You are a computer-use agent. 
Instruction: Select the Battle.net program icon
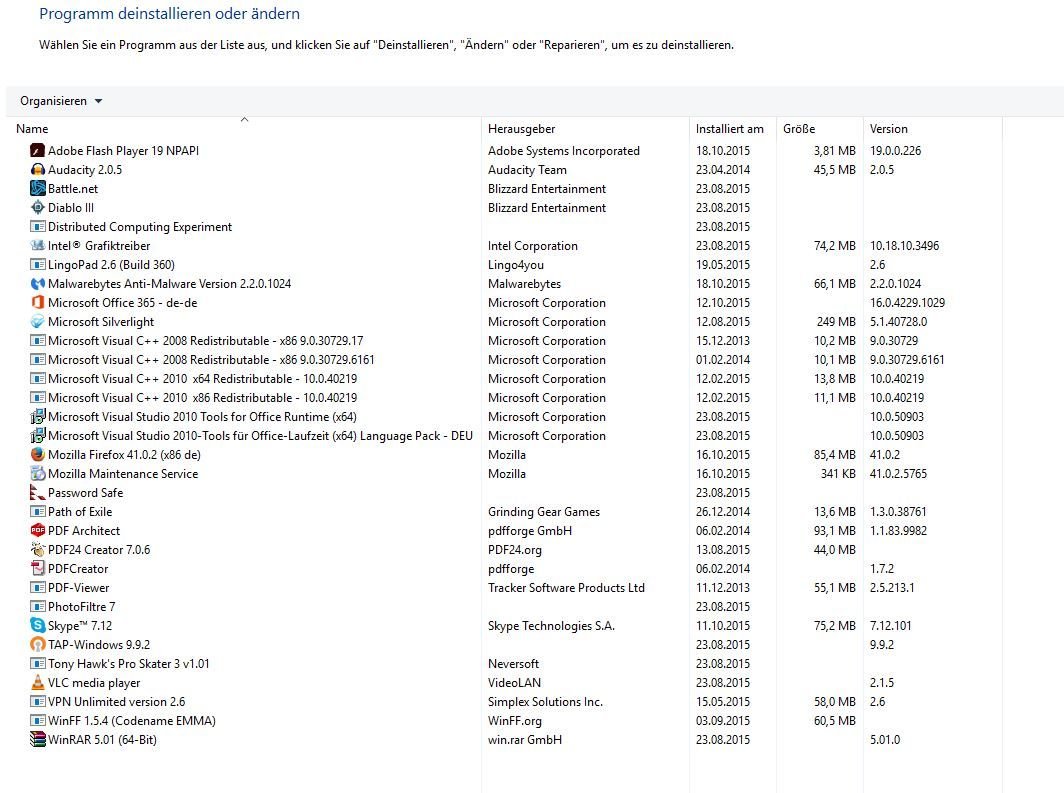38,189
